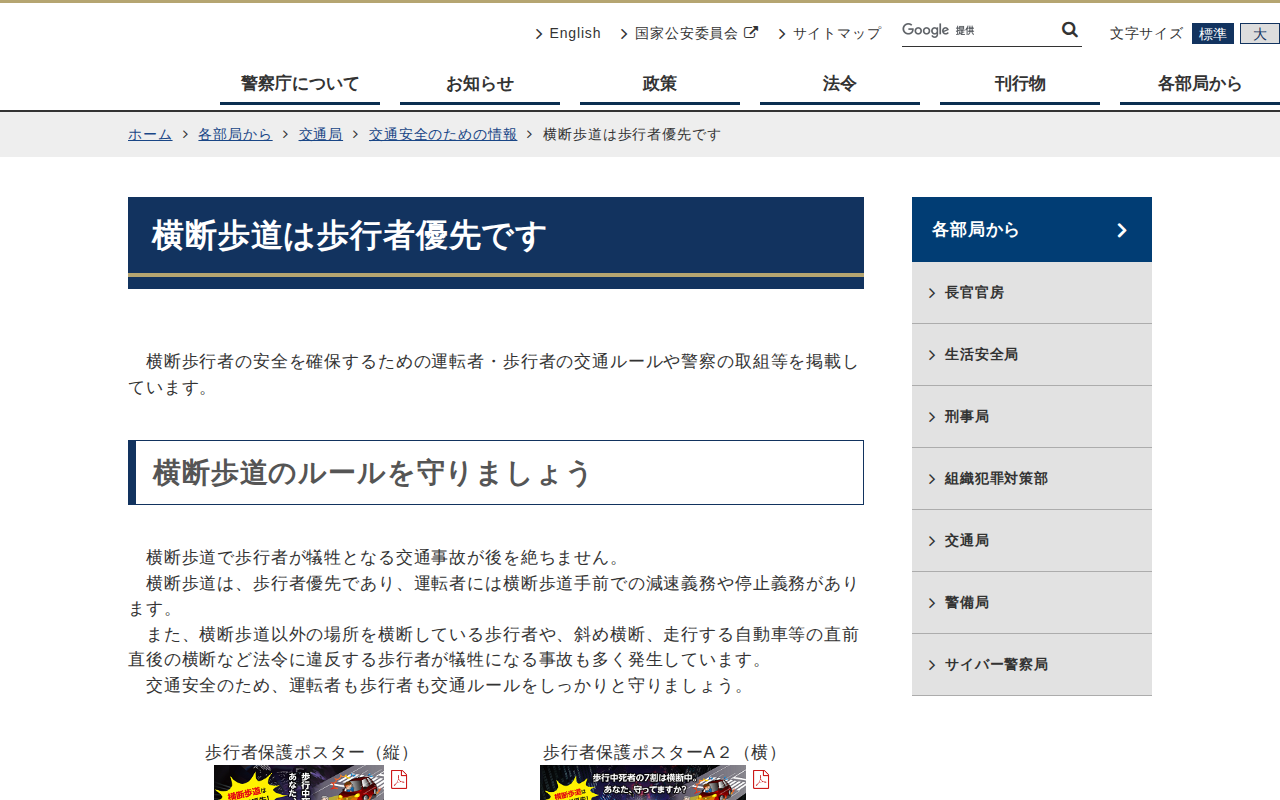
Task: Open the お知らせ menu
Action: (480, 84)
